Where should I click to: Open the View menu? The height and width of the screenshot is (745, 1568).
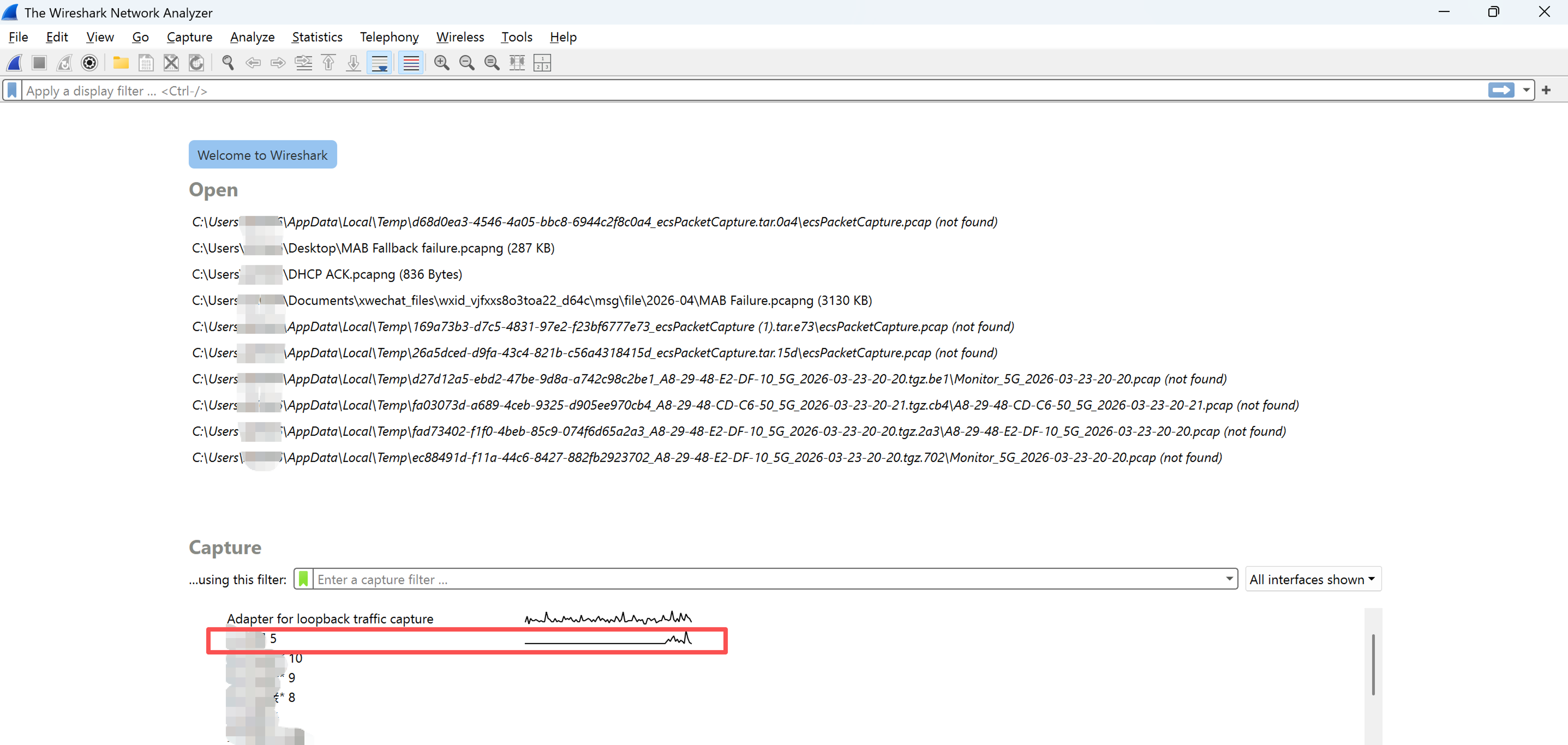pos(100,37)
